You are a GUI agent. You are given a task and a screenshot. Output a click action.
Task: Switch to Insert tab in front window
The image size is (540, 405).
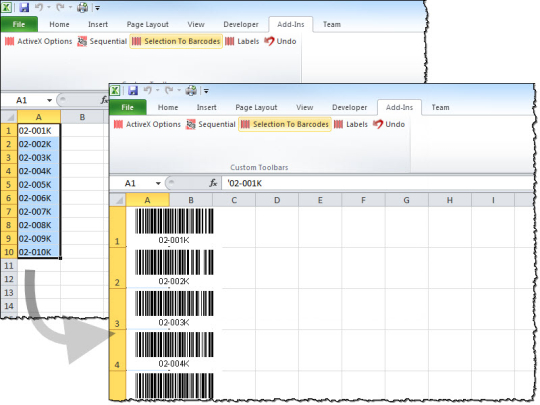pyautogui.click(x=207, y=107)
